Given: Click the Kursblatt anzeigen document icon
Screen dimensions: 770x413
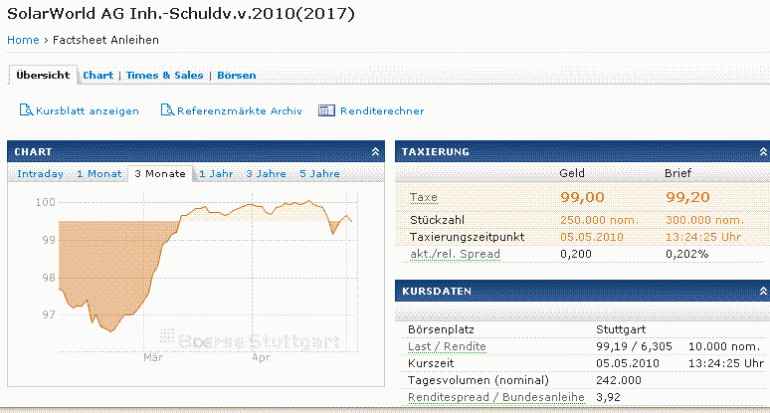Looking at the screenshot, I should (x=26, y=110).
